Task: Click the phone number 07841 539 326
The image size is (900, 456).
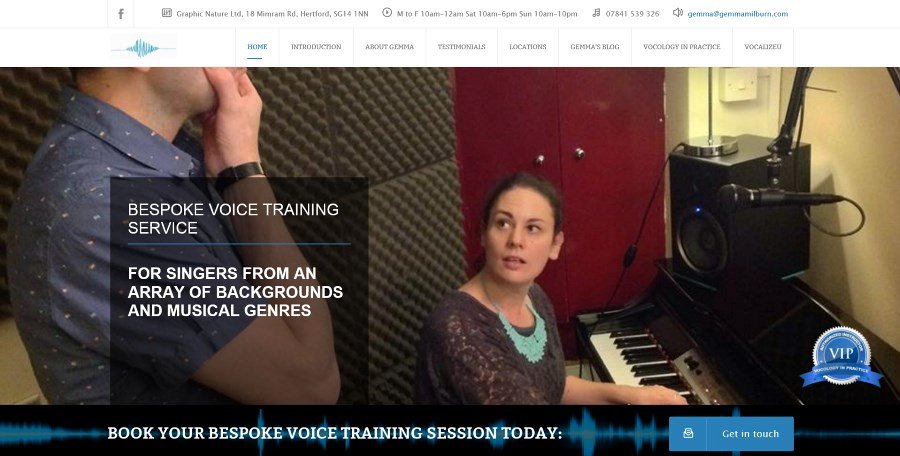Action: coord(633,14)
